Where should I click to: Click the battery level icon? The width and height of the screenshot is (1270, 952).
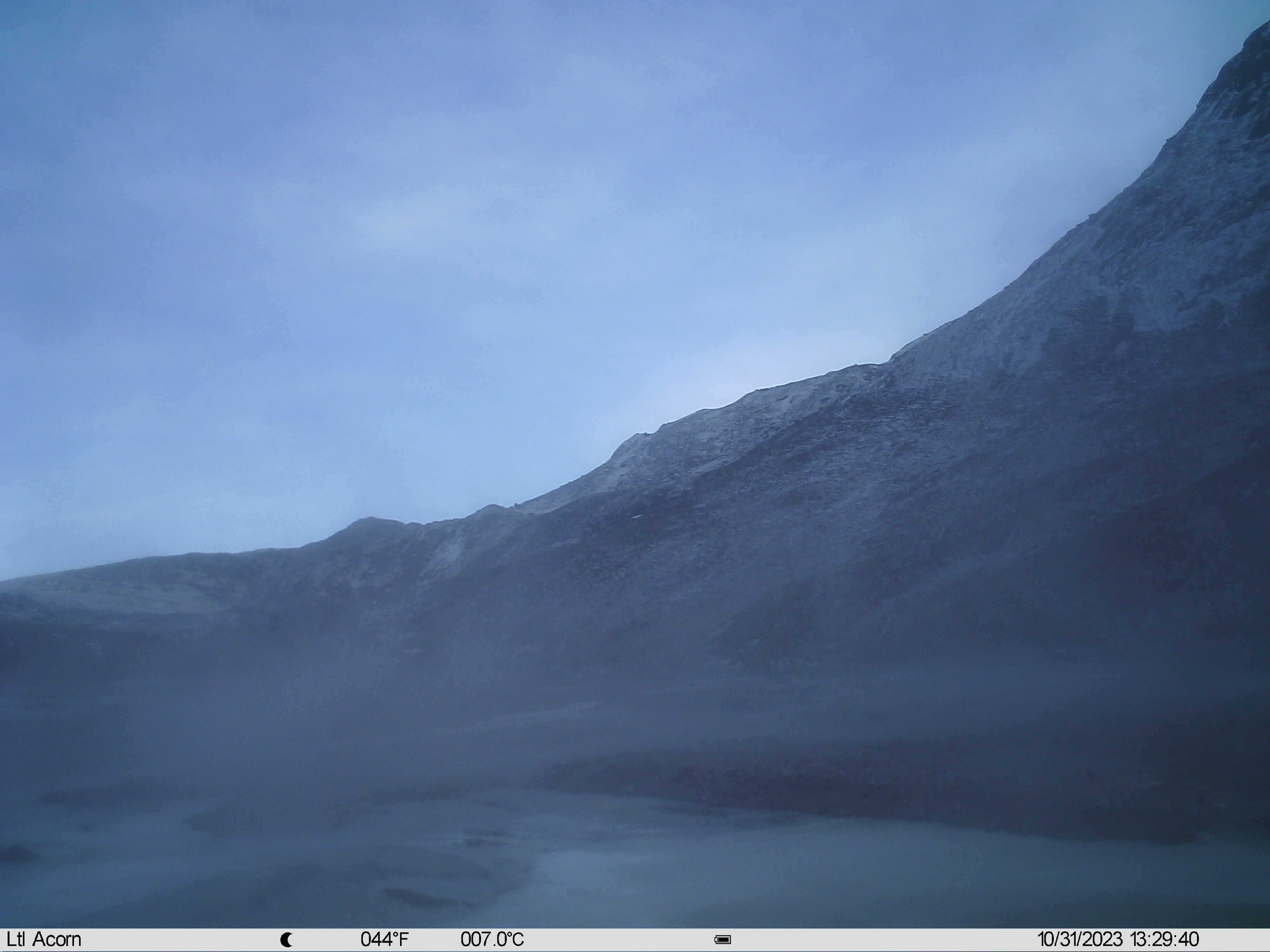pyautogui.click(x=723, y=940)
